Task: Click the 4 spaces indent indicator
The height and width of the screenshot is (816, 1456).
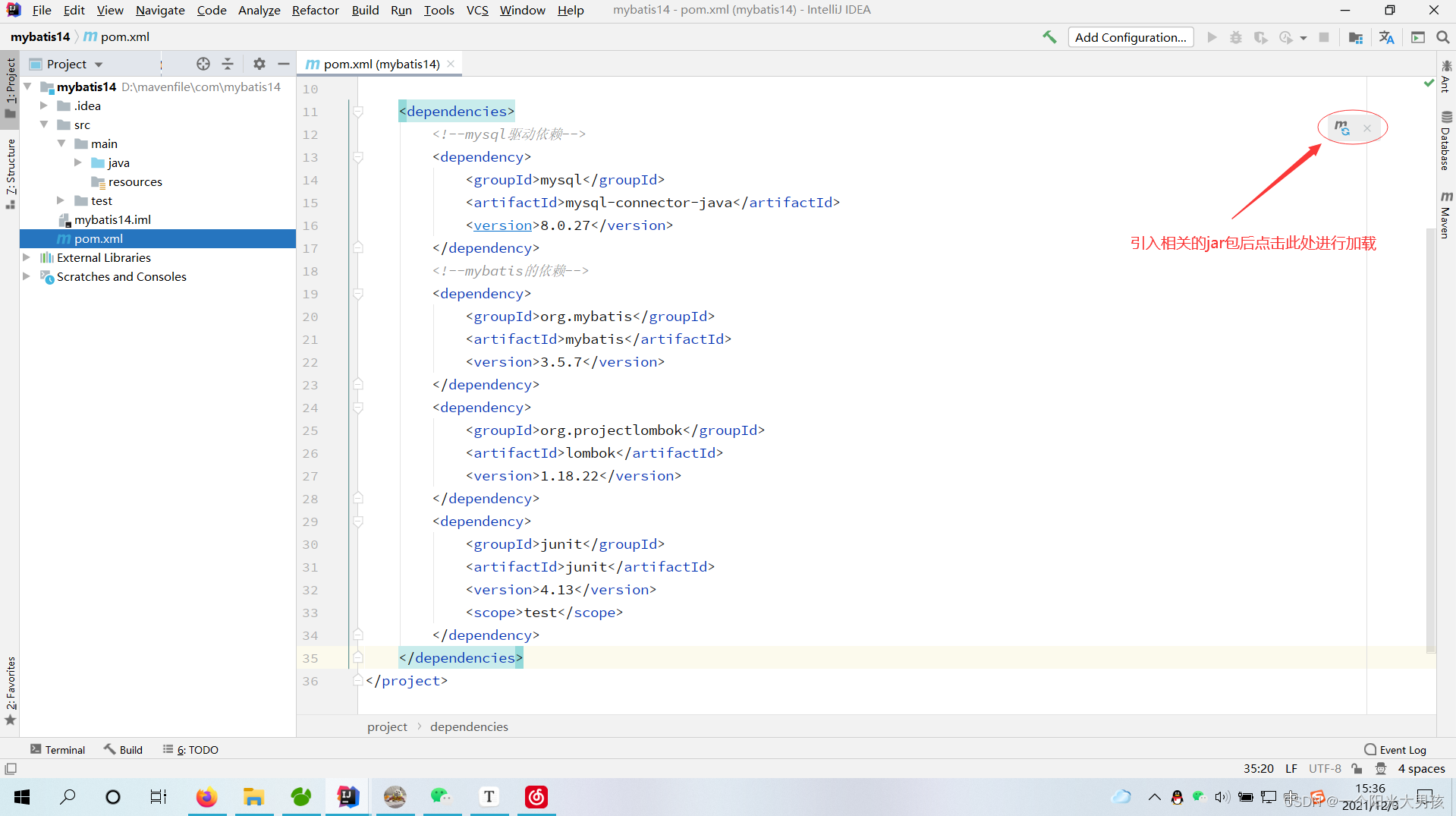Action: click(1421, 769)
